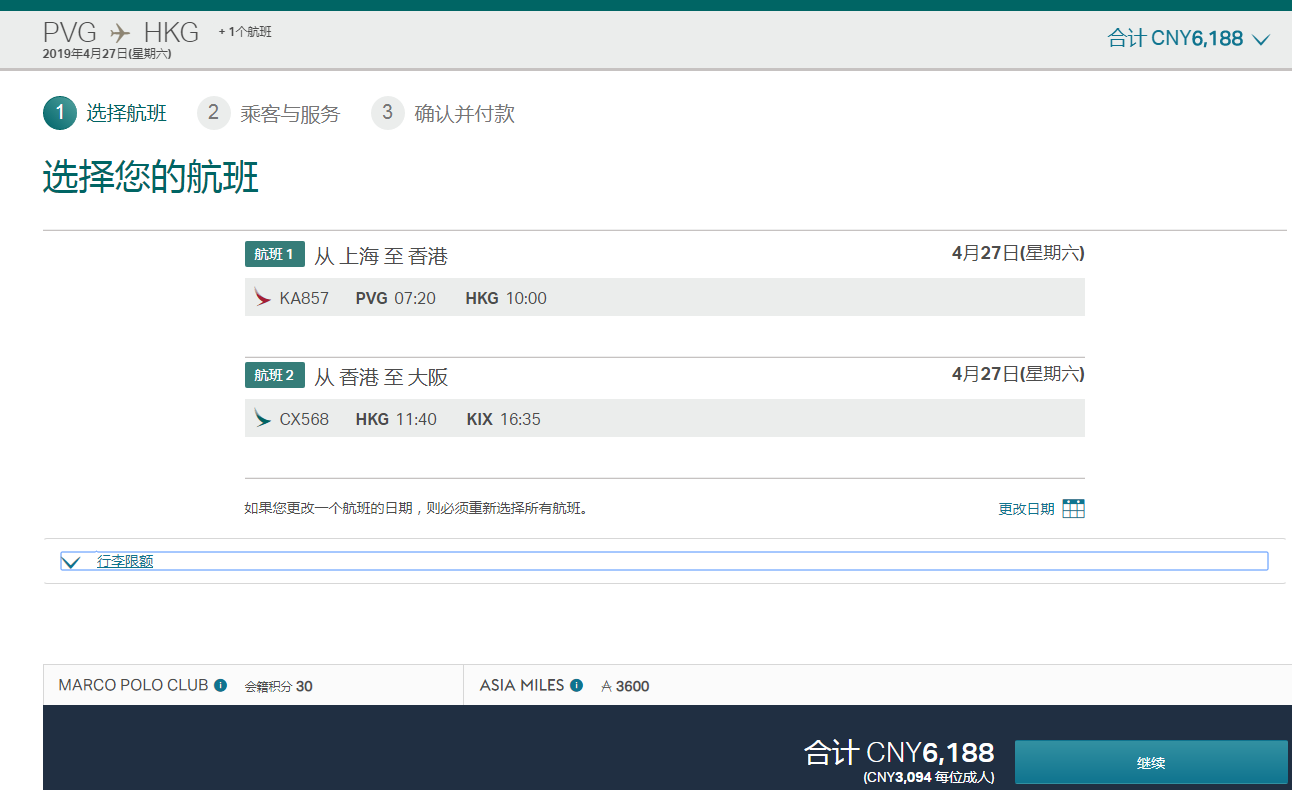Viewport: 1292px width, 790px height.
Task: Click the 选择您的航班 page heading
Action: click(x=151, y=178)
